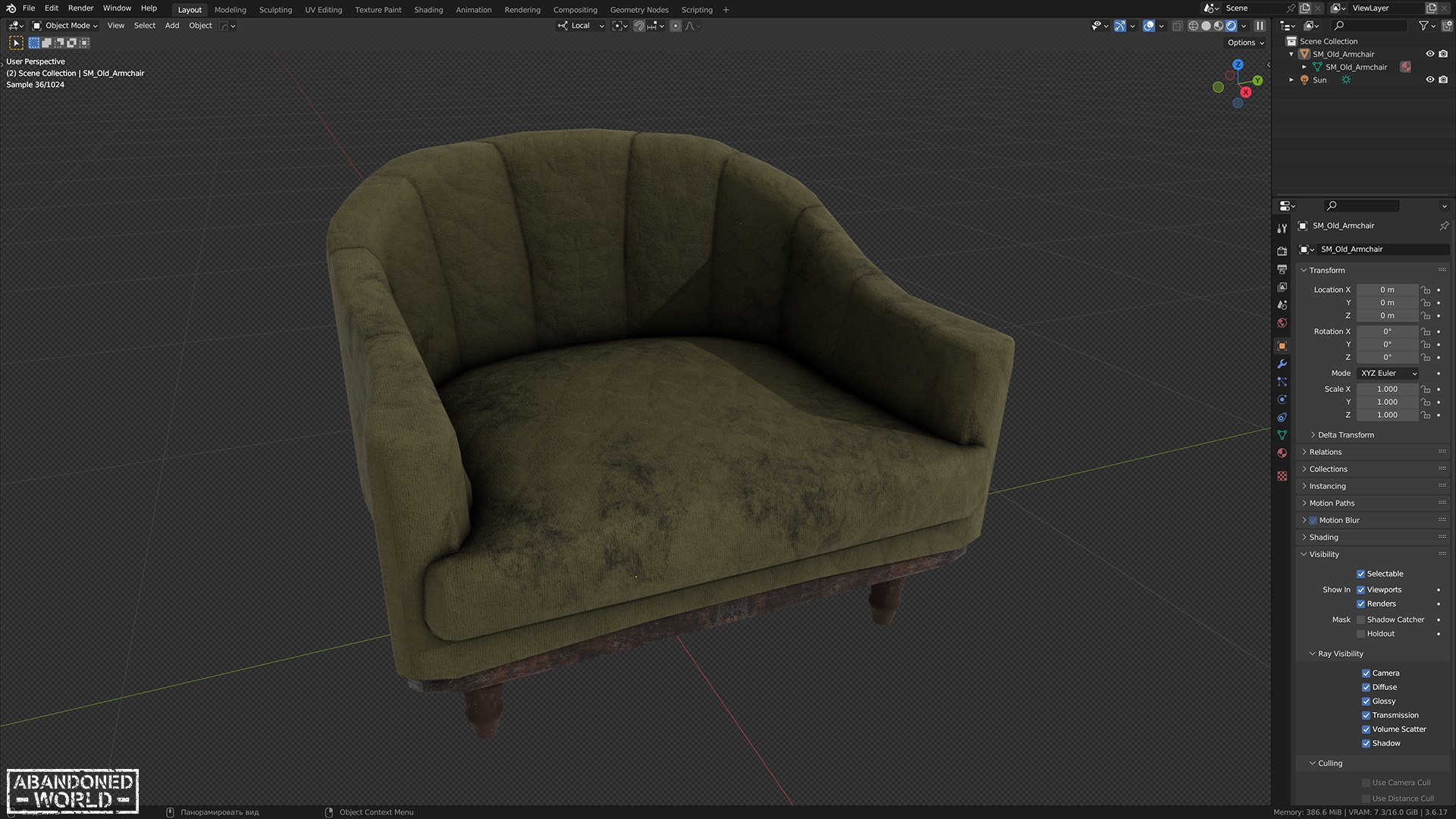The image size is (1456, 819).
Task: Click the Location X value field
Action: coord(1387,290)
